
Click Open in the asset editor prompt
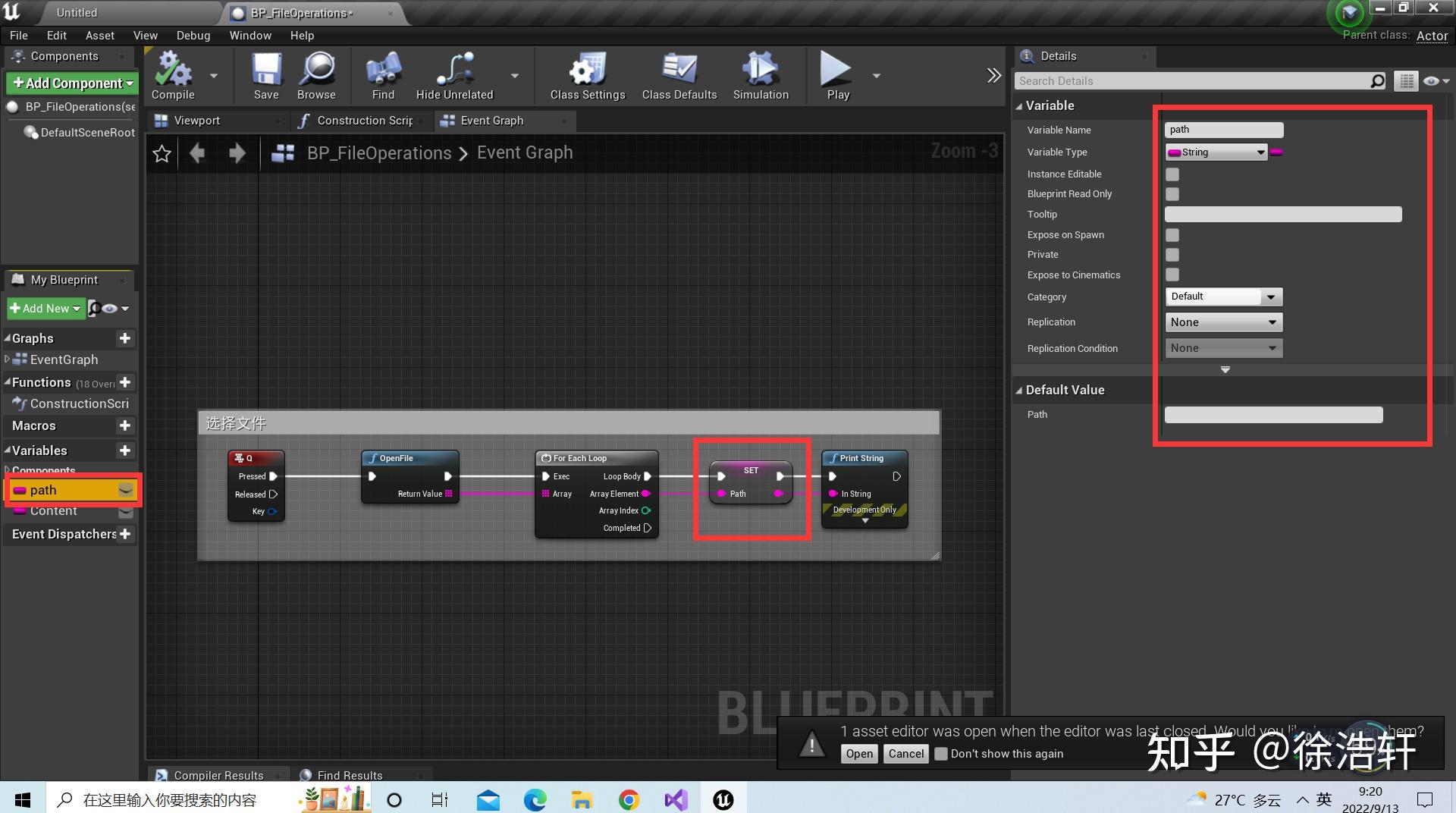(858, 753)
